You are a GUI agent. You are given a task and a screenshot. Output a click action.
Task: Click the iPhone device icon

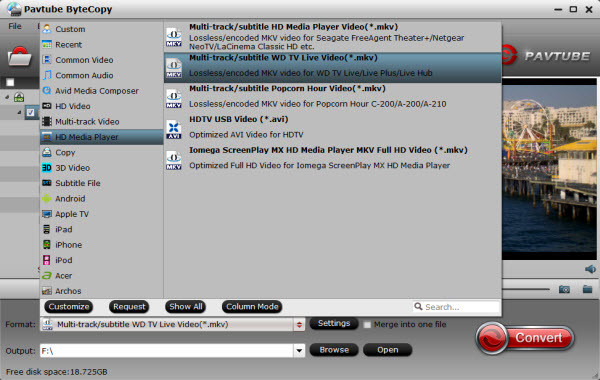[47, 245]
